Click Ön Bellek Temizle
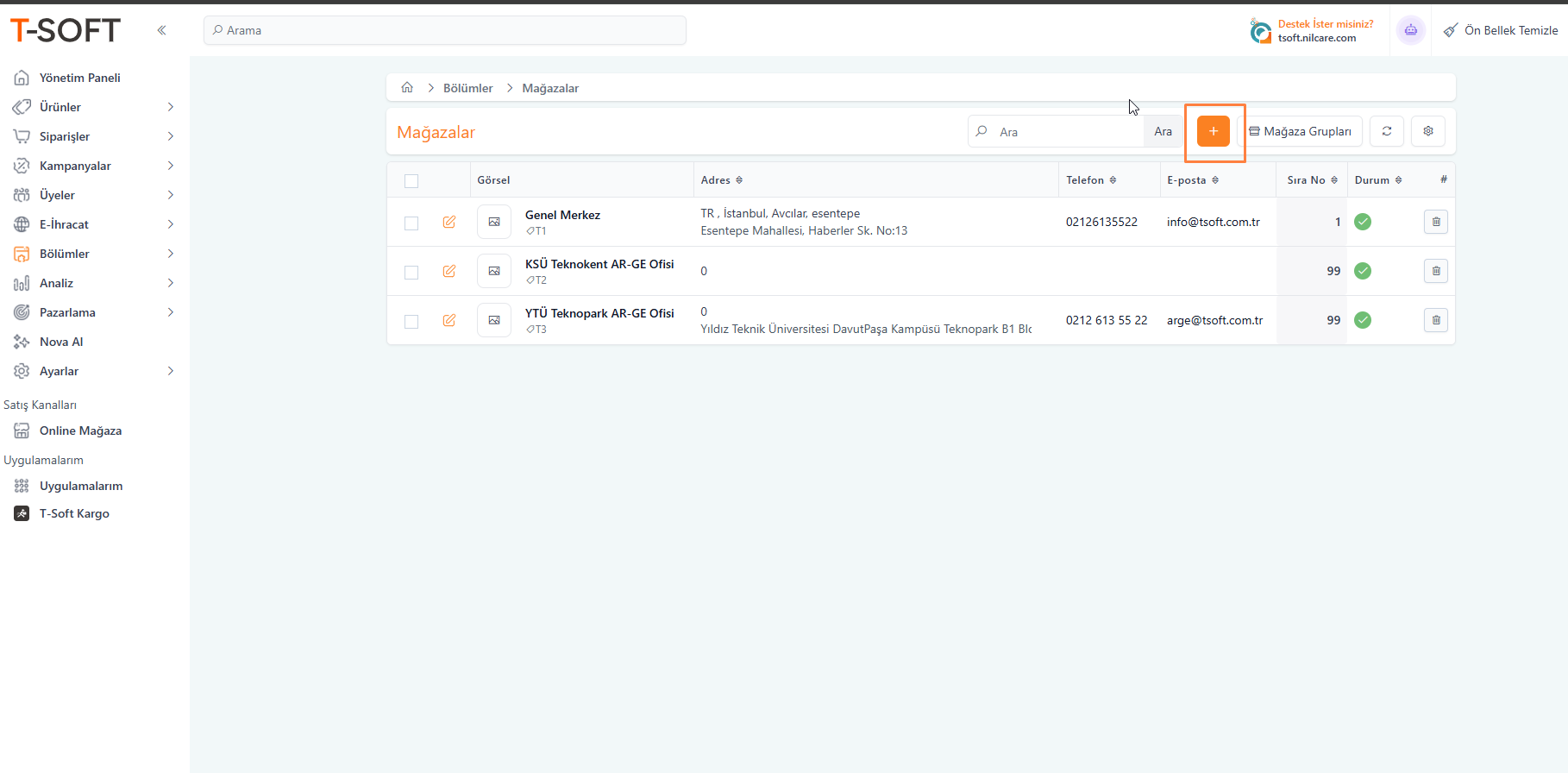This screenshot has width=1568, height=773. pyautogui.click(x=1501, y=30)
